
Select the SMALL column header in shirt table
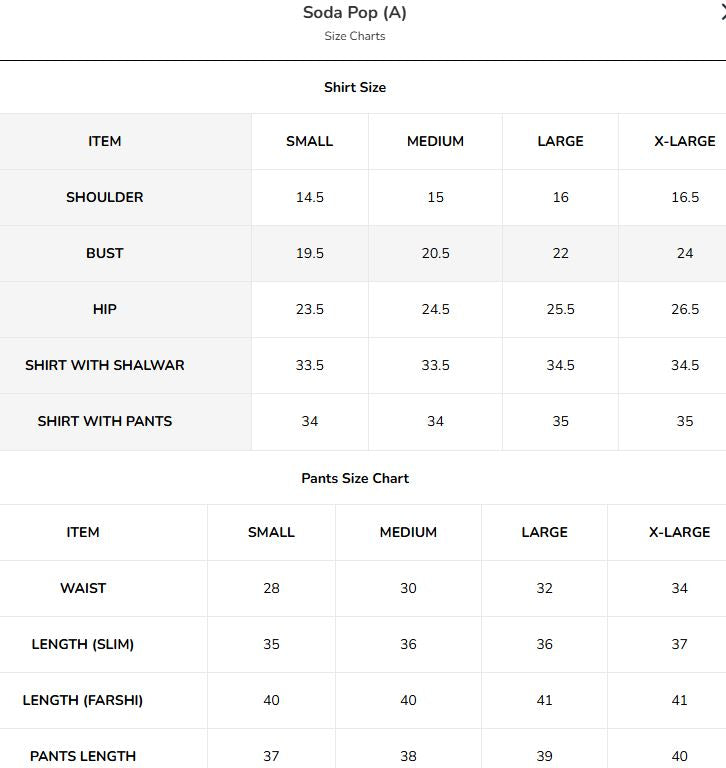click(x=310, y=141)
